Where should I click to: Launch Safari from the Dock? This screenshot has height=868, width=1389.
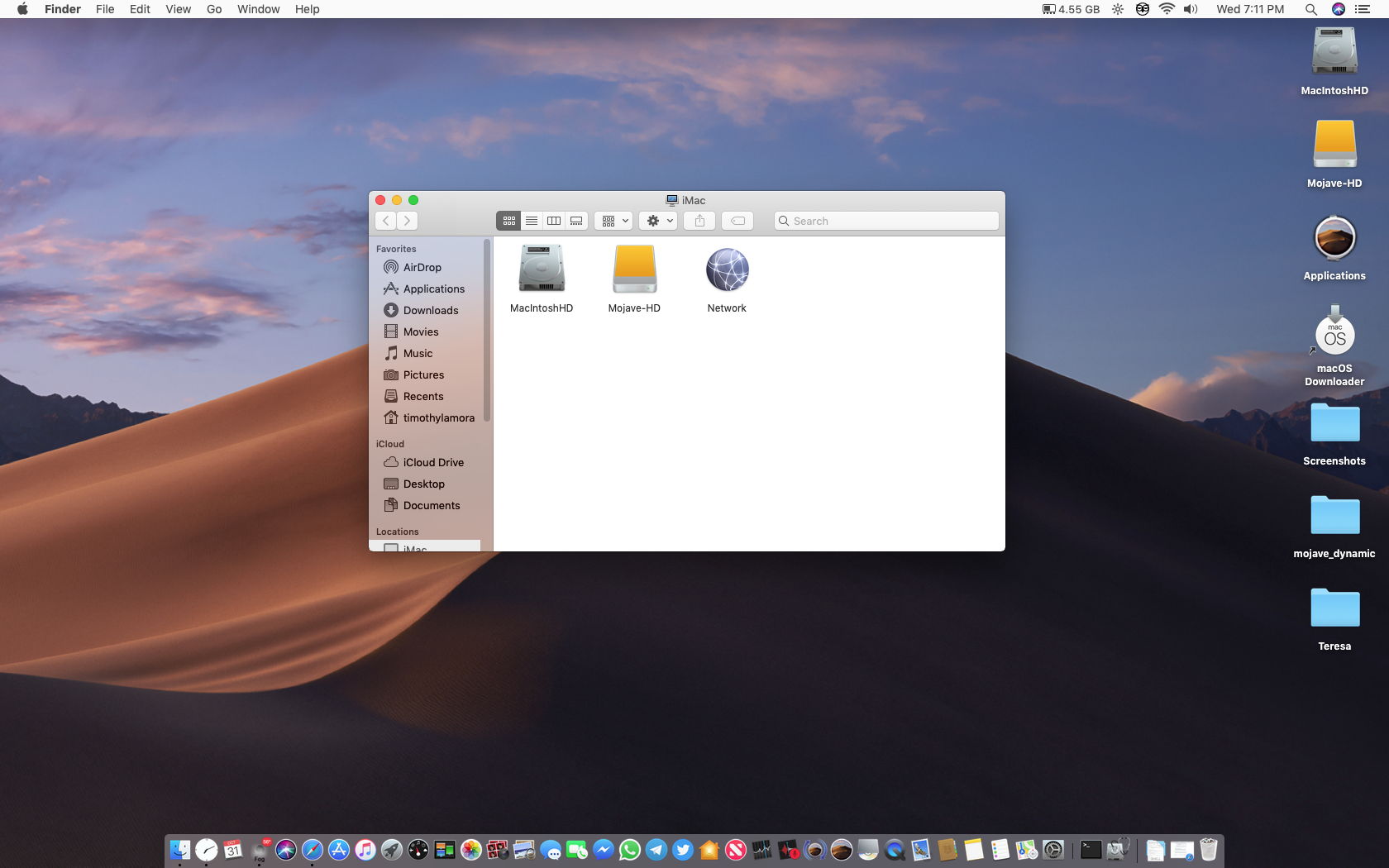click(313, 850)
